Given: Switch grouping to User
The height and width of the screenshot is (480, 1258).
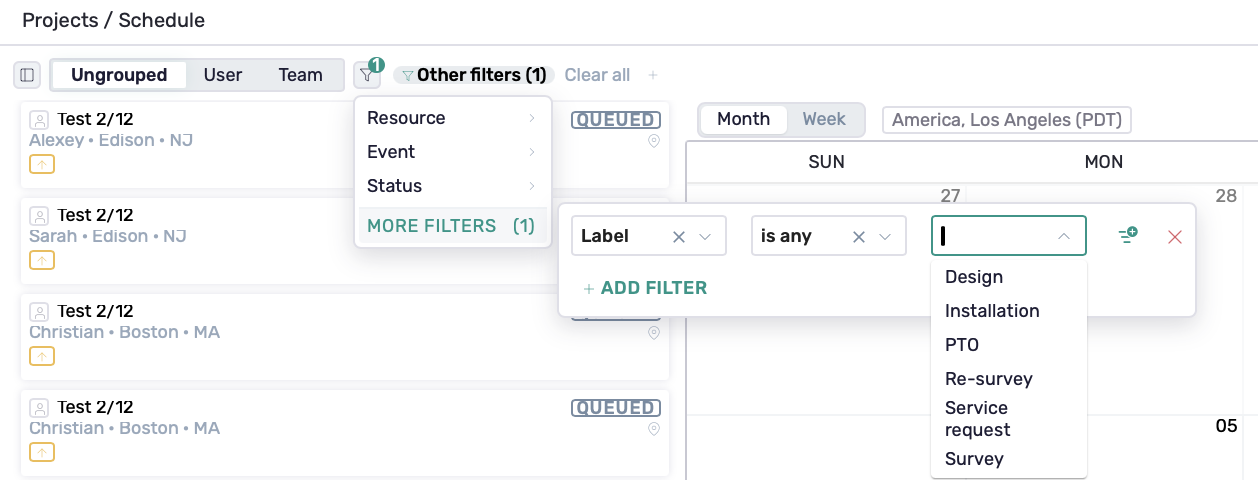Looking at the screenshot, I should (x=223, y=75).
